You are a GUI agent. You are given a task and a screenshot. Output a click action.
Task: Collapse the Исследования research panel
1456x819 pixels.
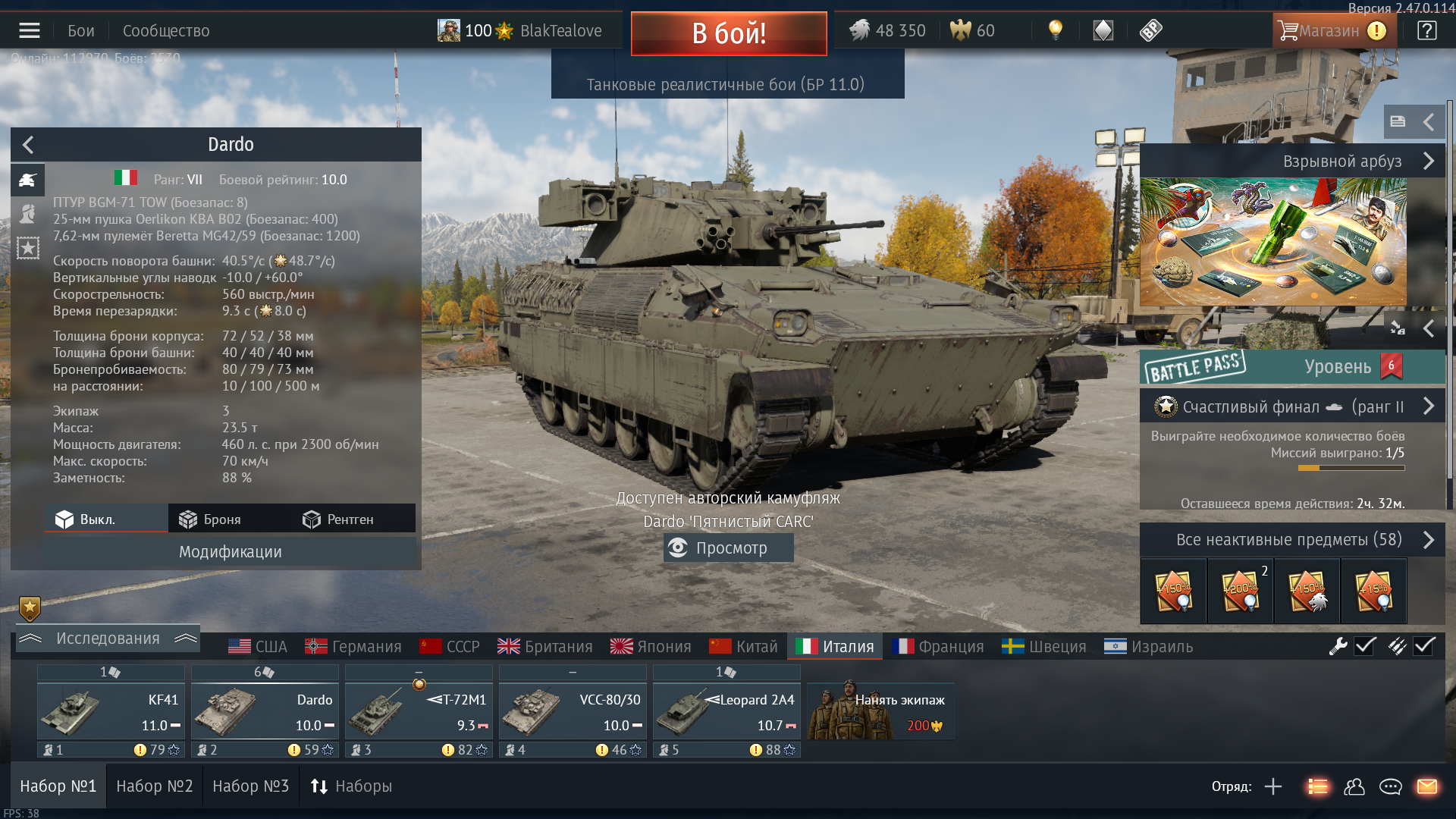[x=108, y=639]
